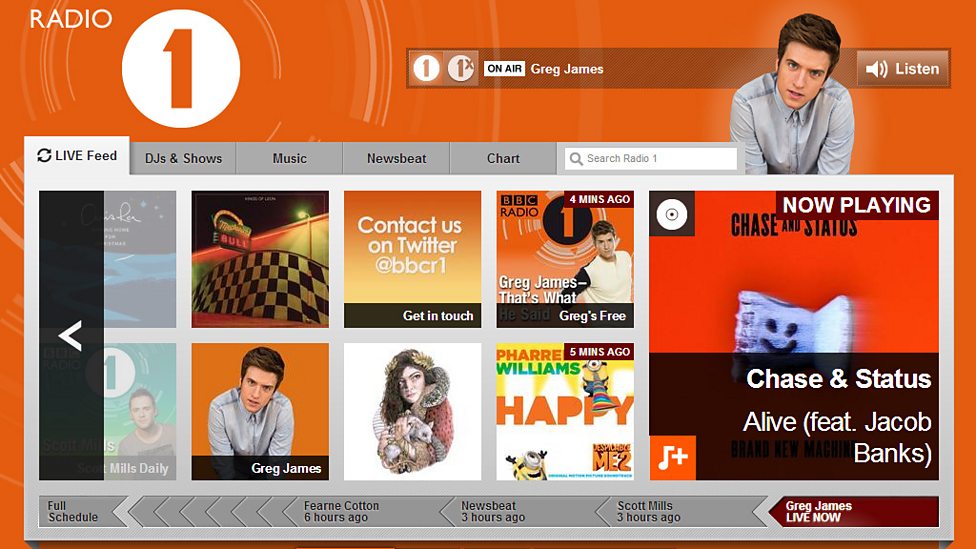The image size is (976, 549).
Task: Switch to the Newsbeat tab
Action: coord(396,158)
